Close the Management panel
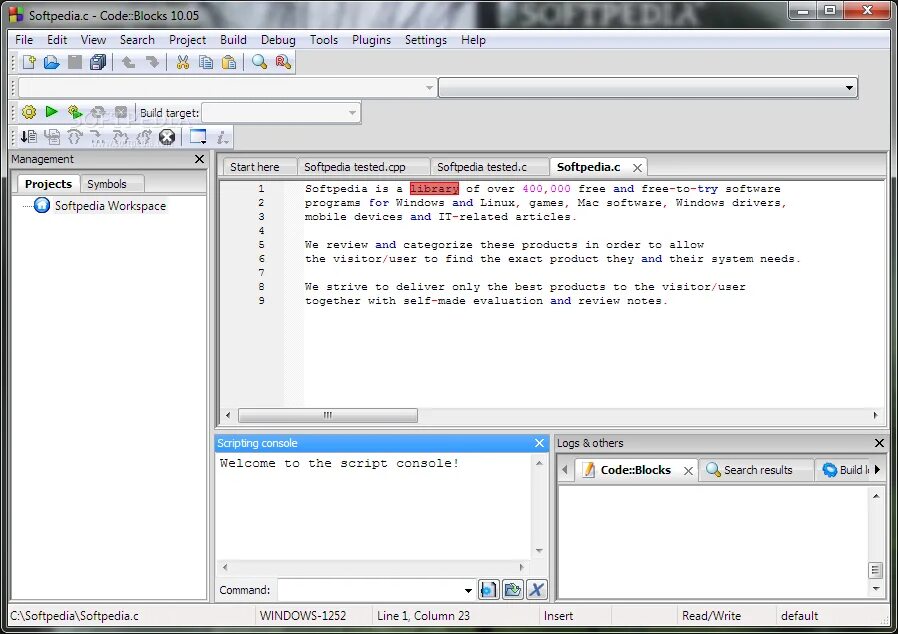The width and height of the screenshot is (898, 634). click(199, 159)
